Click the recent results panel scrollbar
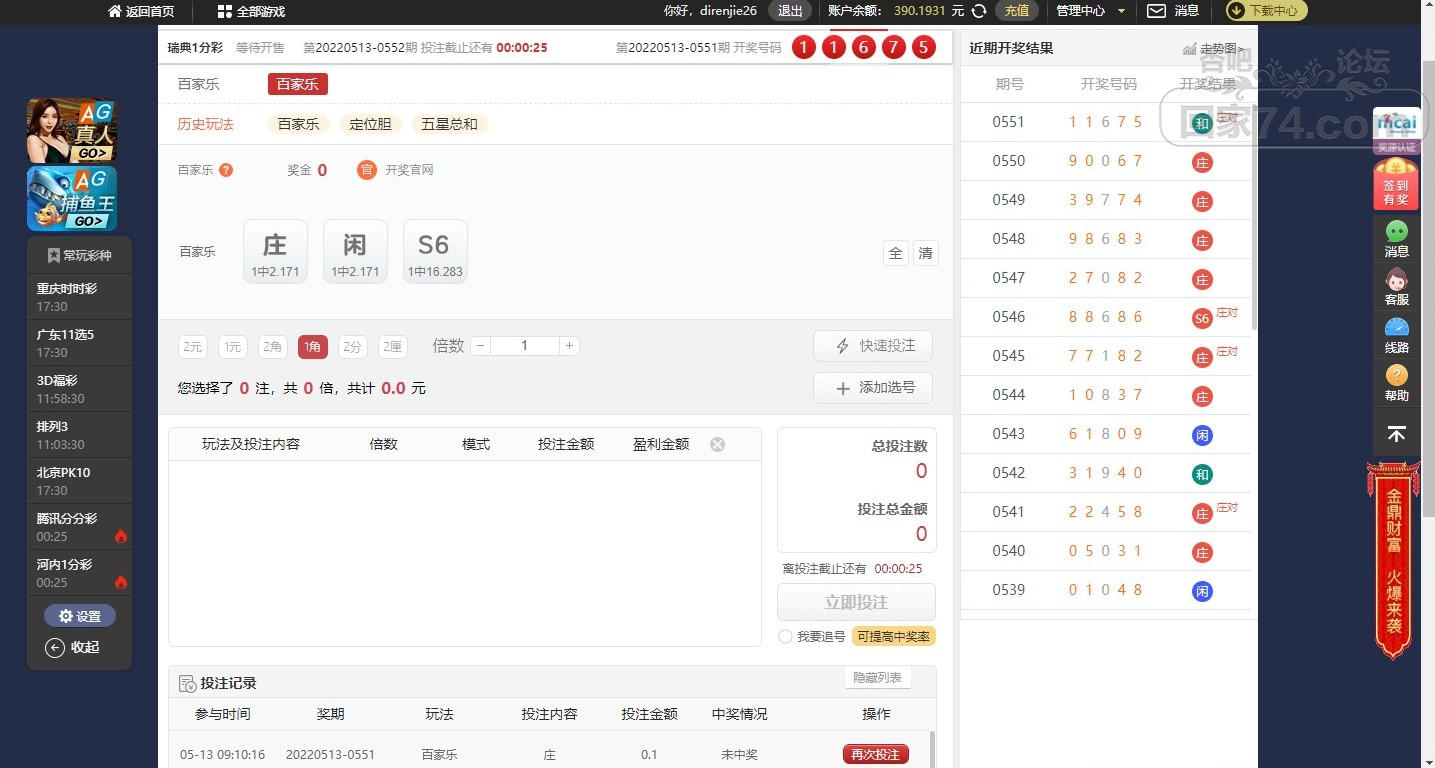 click(1254, 215)
